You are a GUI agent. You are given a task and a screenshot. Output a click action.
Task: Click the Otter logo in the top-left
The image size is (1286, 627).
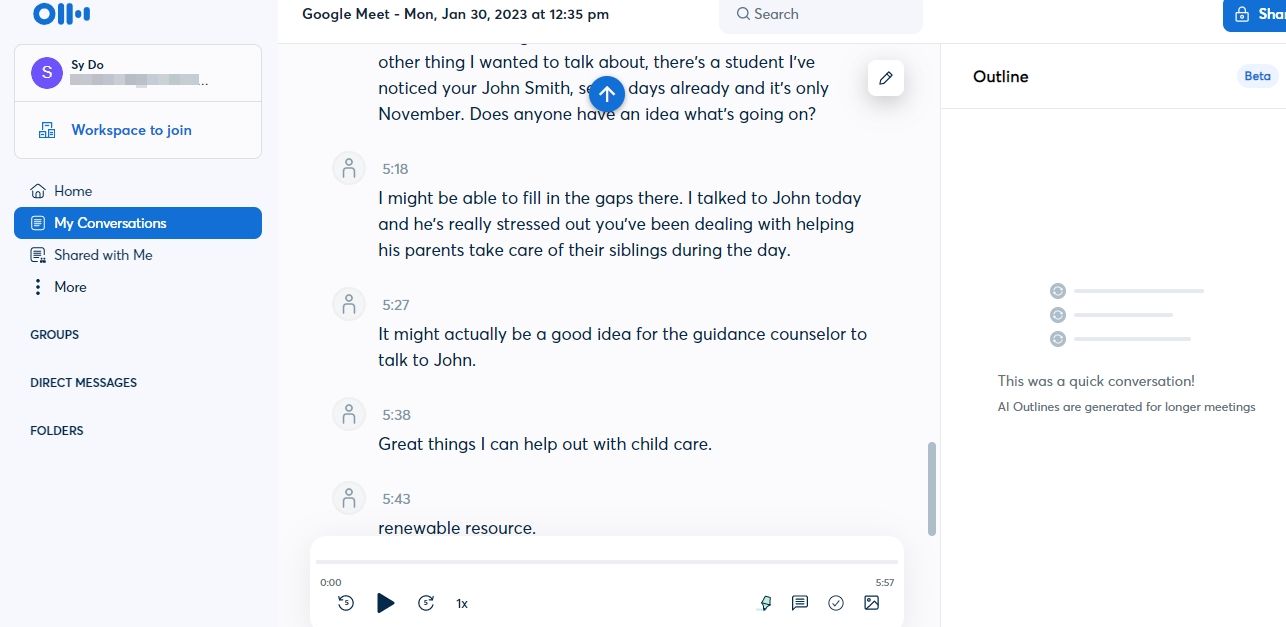(x=60, y=14)
